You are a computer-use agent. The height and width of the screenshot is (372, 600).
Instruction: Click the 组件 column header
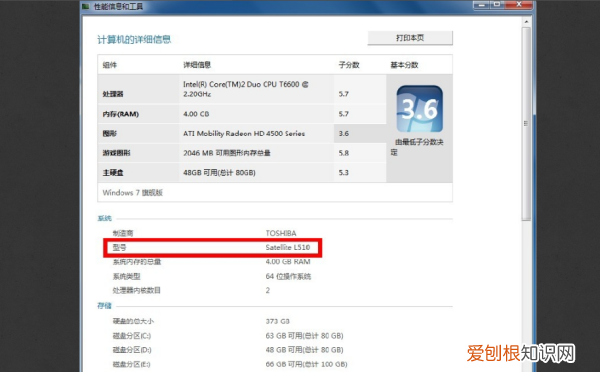110,65
